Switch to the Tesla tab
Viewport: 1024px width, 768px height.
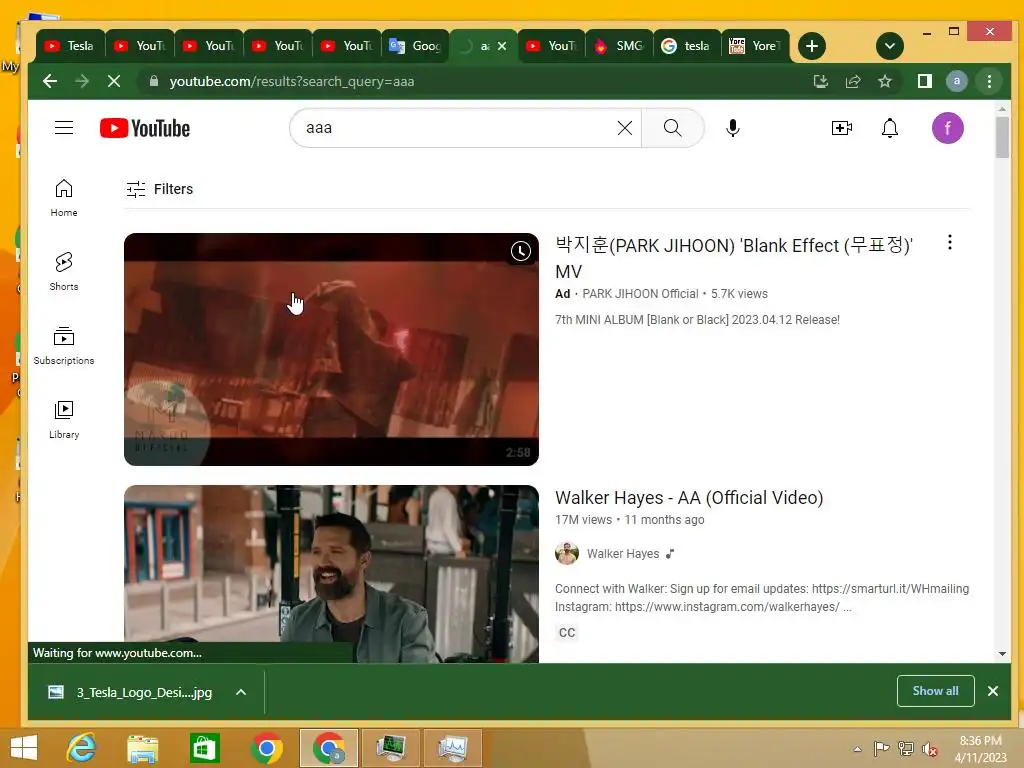71,46
